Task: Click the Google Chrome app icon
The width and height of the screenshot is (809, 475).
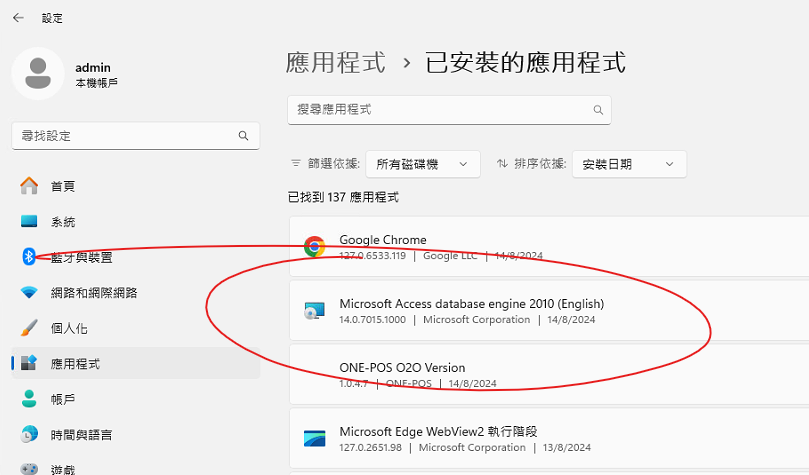Action: pos(314,247)
